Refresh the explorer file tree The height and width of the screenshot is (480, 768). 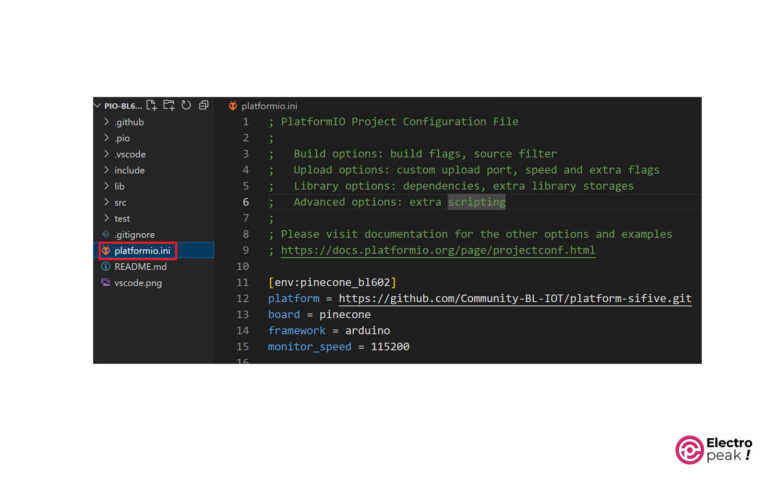point(185,105)
